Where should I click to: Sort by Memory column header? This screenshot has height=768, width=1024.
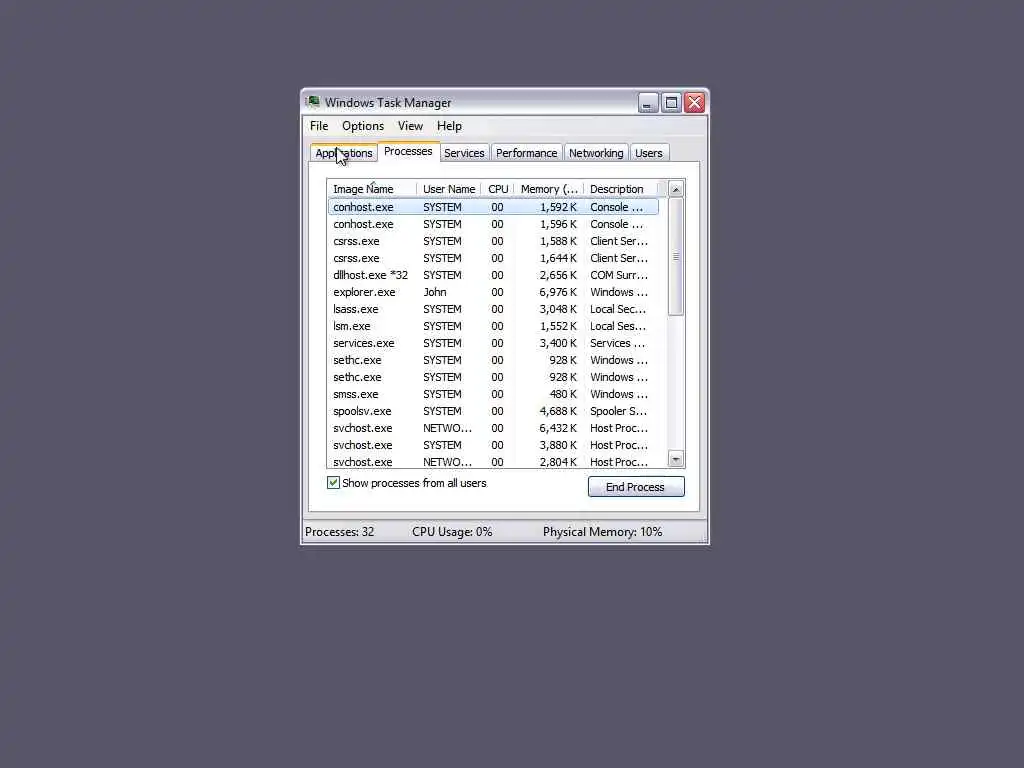[x=549, y=189]
